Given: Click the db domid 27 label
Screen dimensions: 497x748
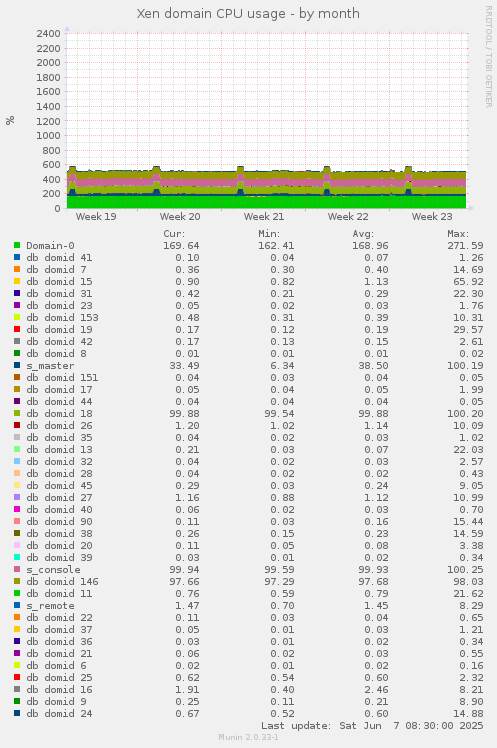Looking at the screenshot, I should click(59, 498).
